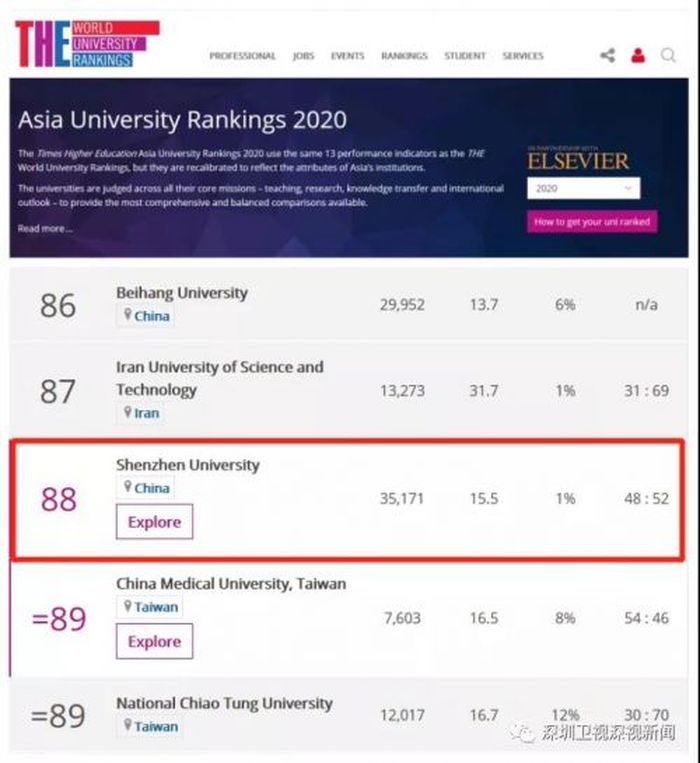This screenshot has width=700, height=763.
Task: Click location pin under National Chiao Tung
Action: pyautogui.click(x=127, y=726)
